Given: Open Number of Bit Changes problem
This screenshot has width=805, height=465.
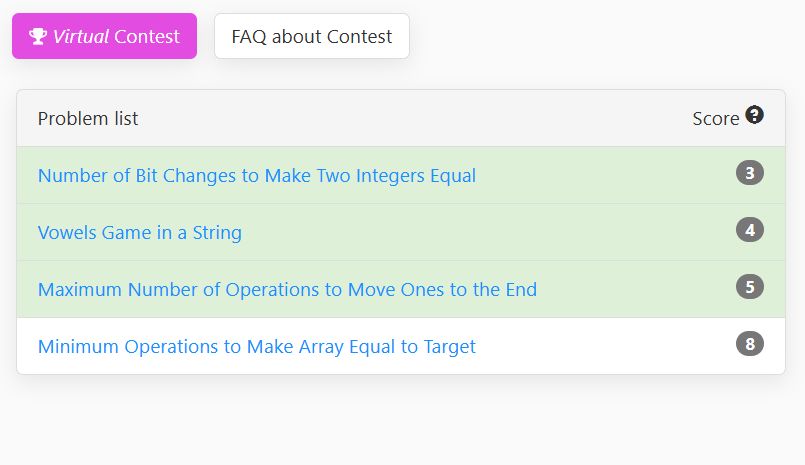Looking at the screenshot, I should [257, 176].
